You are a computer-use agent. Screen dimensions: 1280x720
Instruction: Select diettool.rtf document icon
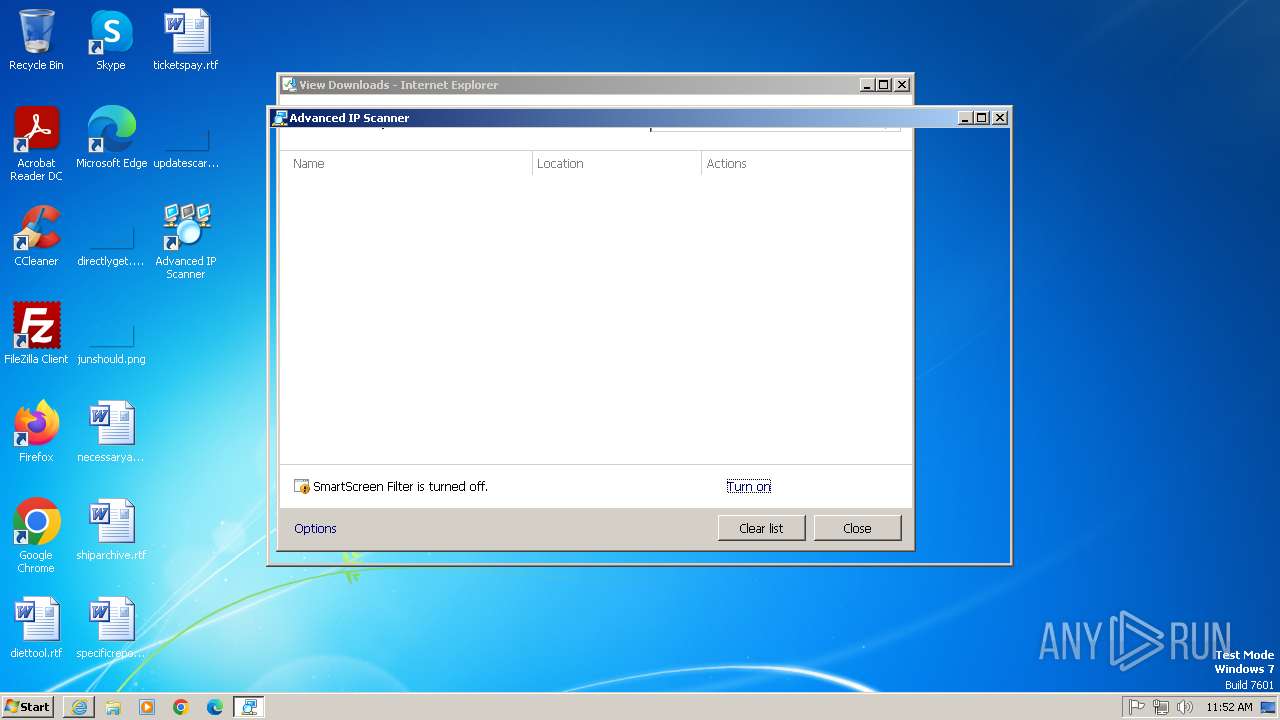click(x=36, y=628)
